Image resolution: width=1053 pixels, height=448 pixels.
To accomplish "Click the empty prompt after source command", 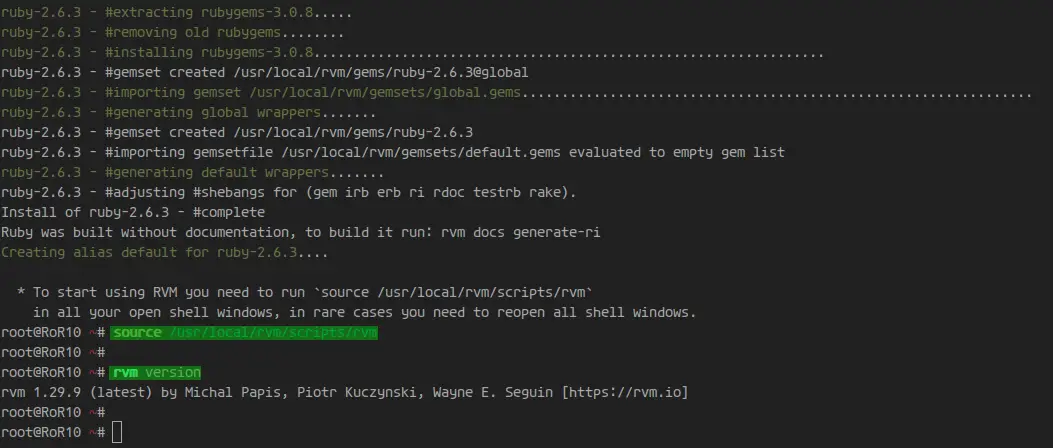I will (x=54, y=353).
